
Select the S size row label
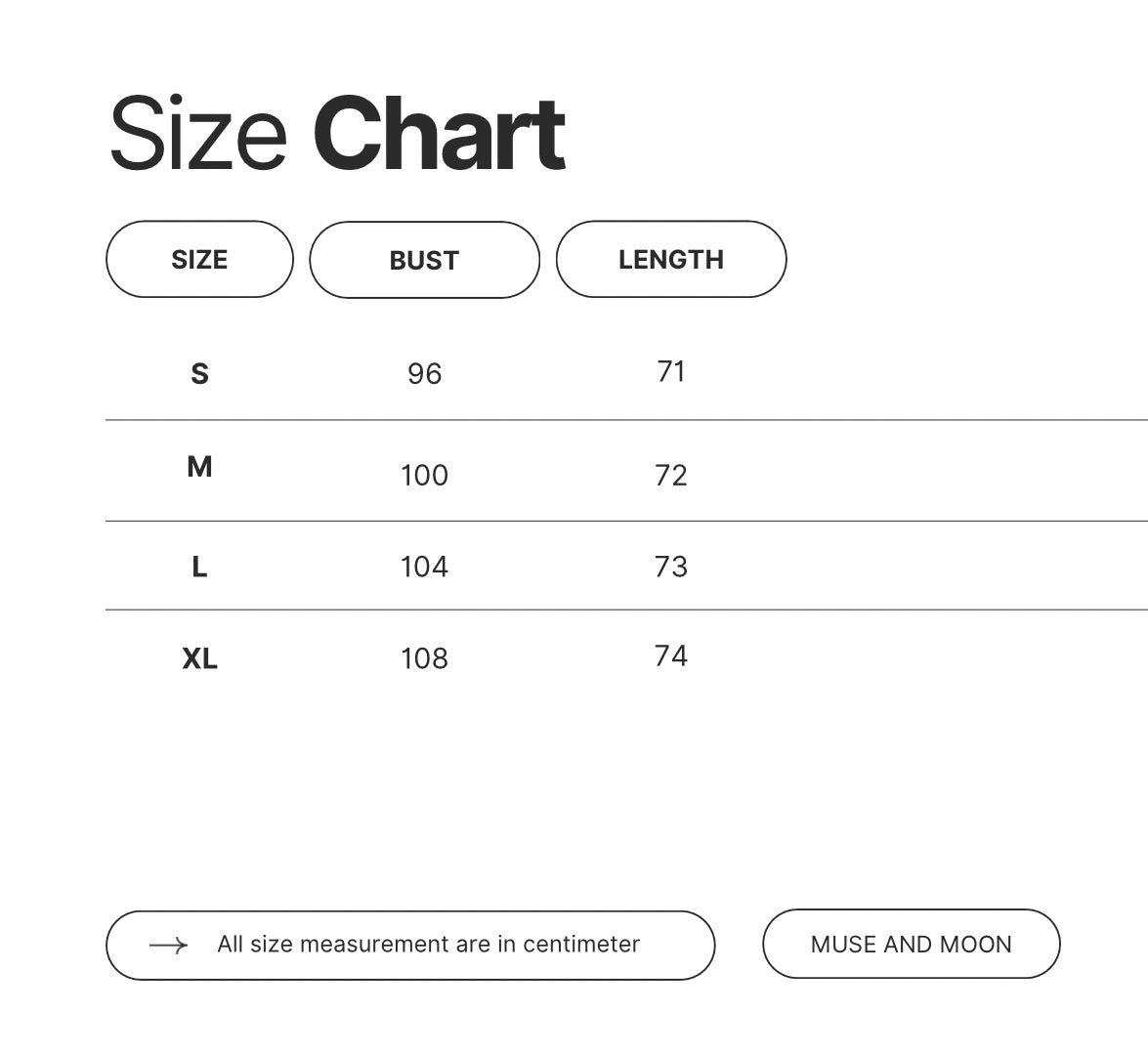[199, 374]
